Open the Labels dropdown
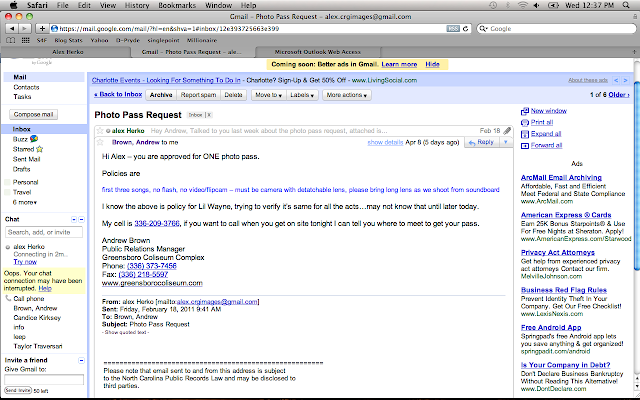 point(302,95)
